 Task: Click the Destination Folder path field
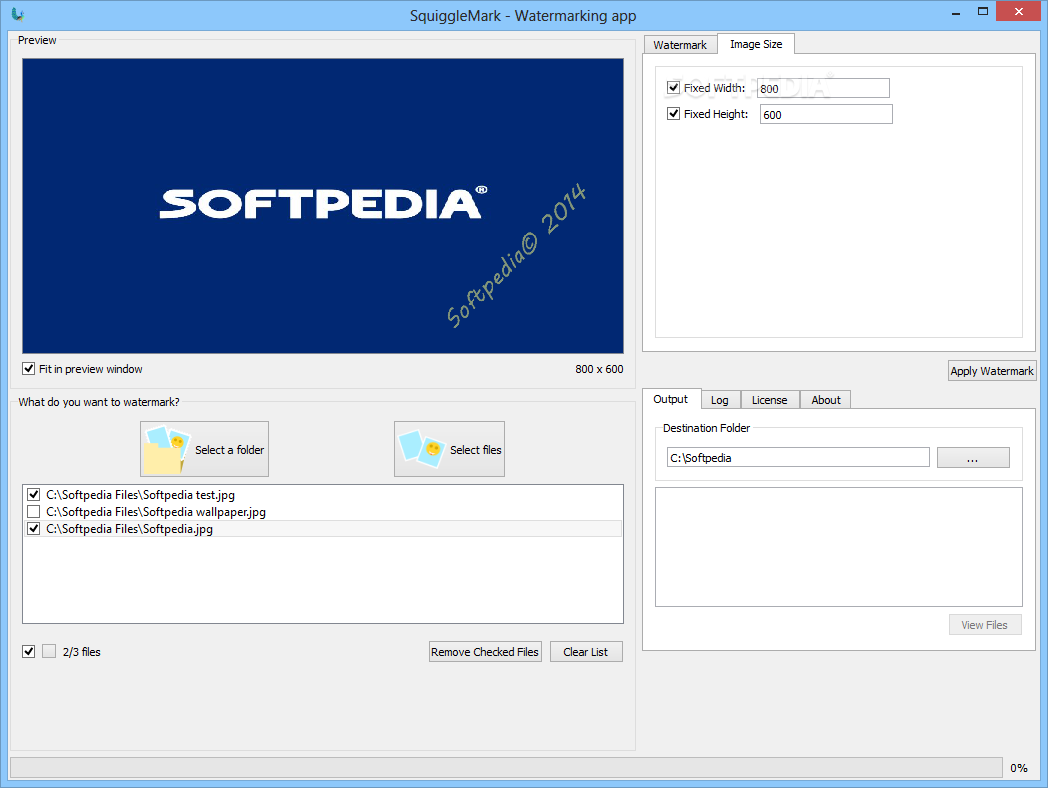coord(798,458)
